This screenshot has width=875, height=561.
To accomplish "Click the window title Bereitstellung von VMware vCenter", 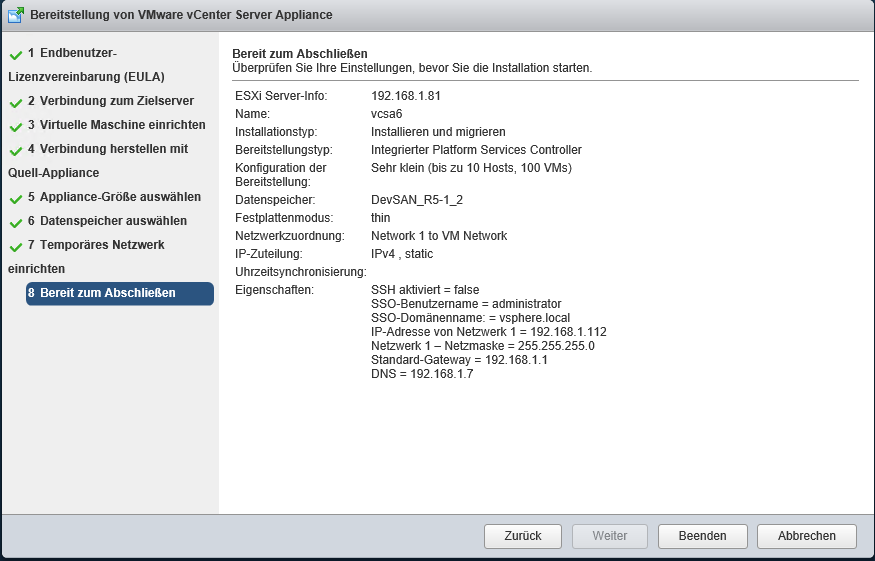I will 181,15.
